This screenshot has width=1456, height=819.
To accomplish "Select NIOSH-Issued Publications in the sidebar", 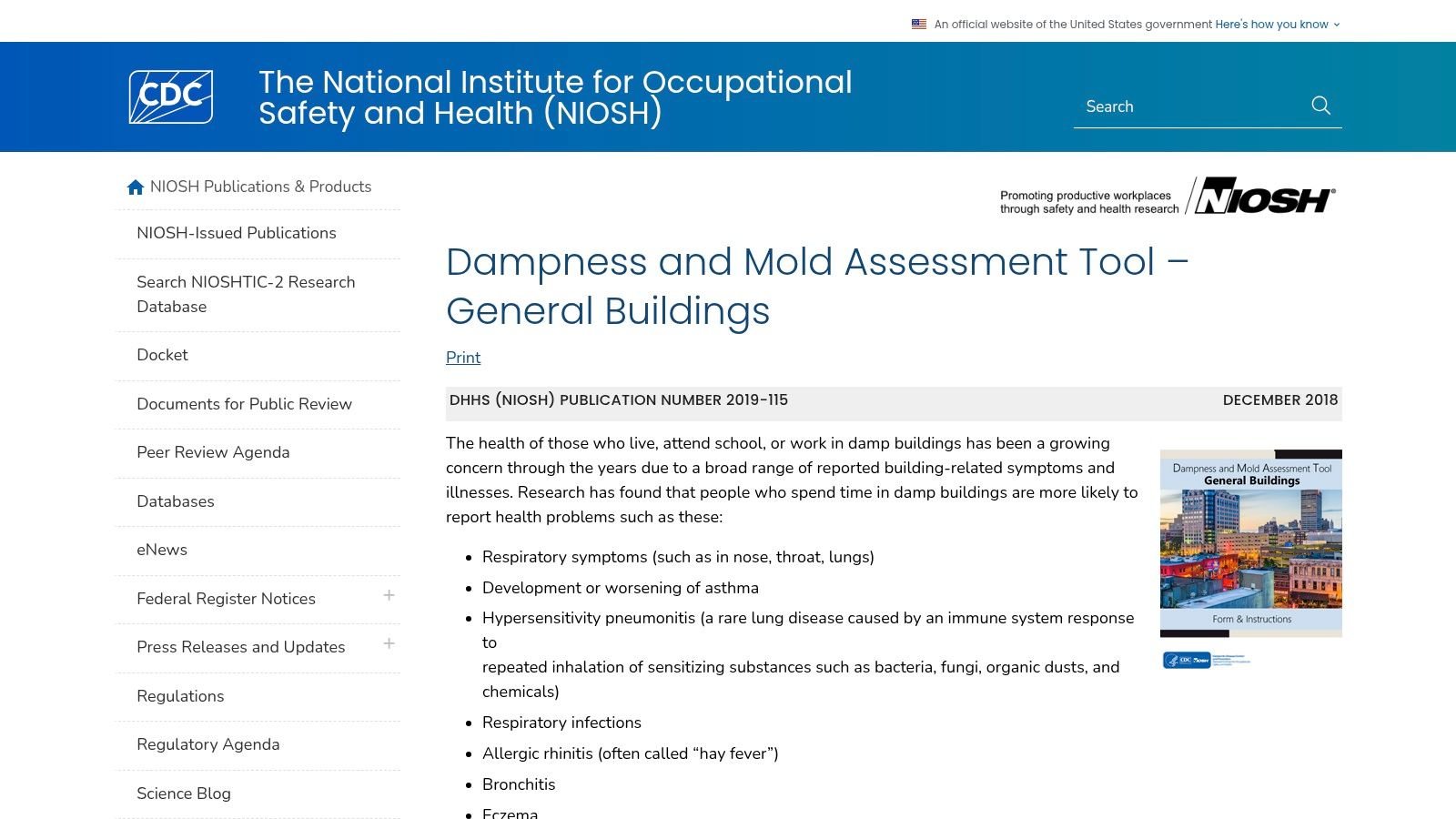I will point(237,233).
